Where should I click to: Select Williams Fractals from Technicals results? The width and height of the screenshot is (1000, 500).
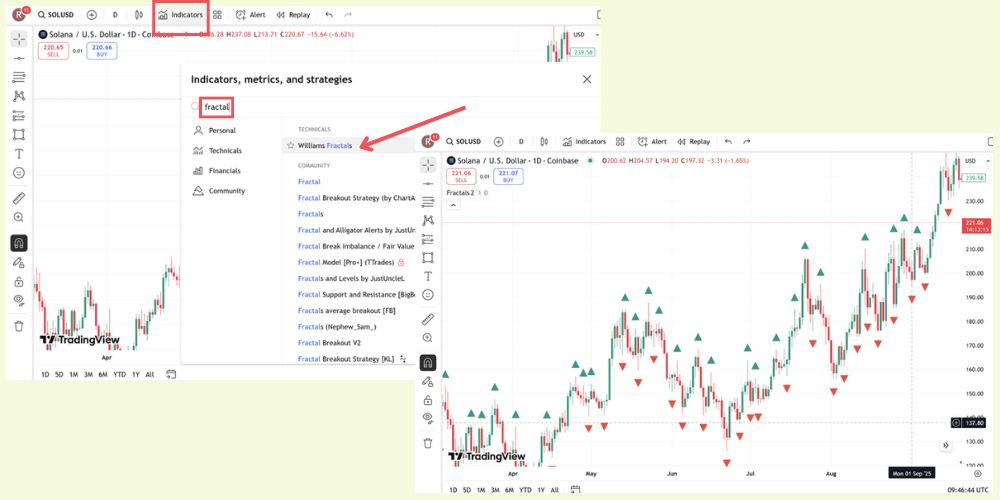pyautogui.click(x=325, y=145)
